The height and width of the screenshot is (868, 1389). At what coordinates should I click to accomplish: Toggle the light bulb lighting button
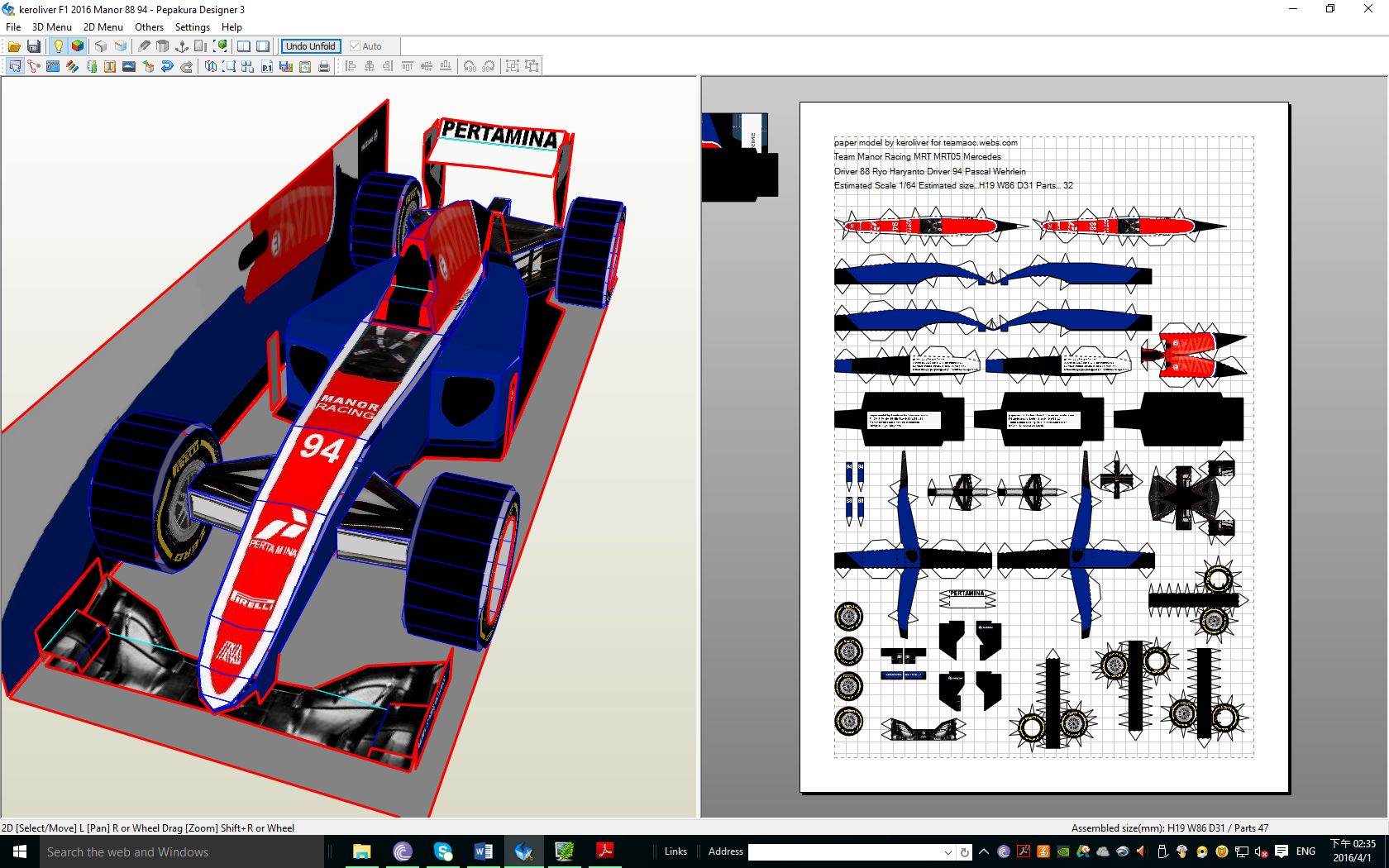[58, 46]
